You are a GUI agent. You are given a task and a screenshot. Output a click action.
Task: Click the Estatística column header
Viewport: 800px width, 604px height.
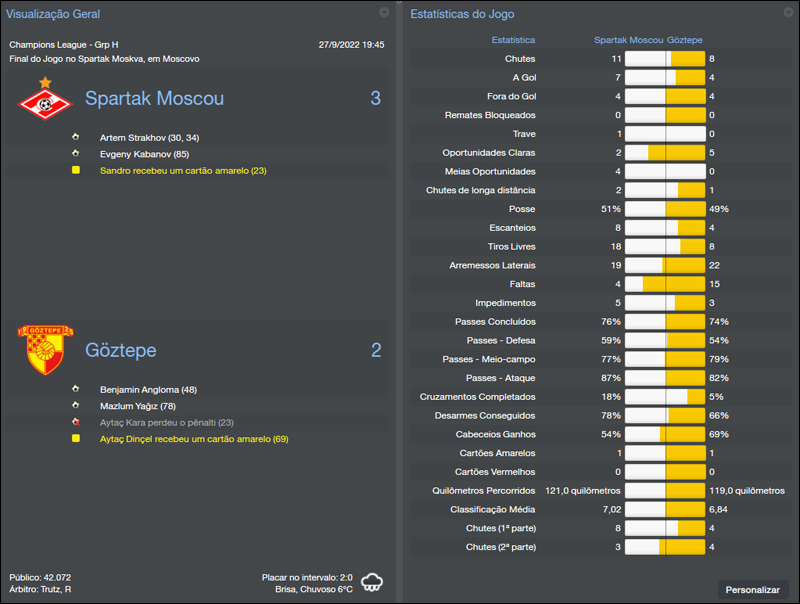click(x=514, y=39)
